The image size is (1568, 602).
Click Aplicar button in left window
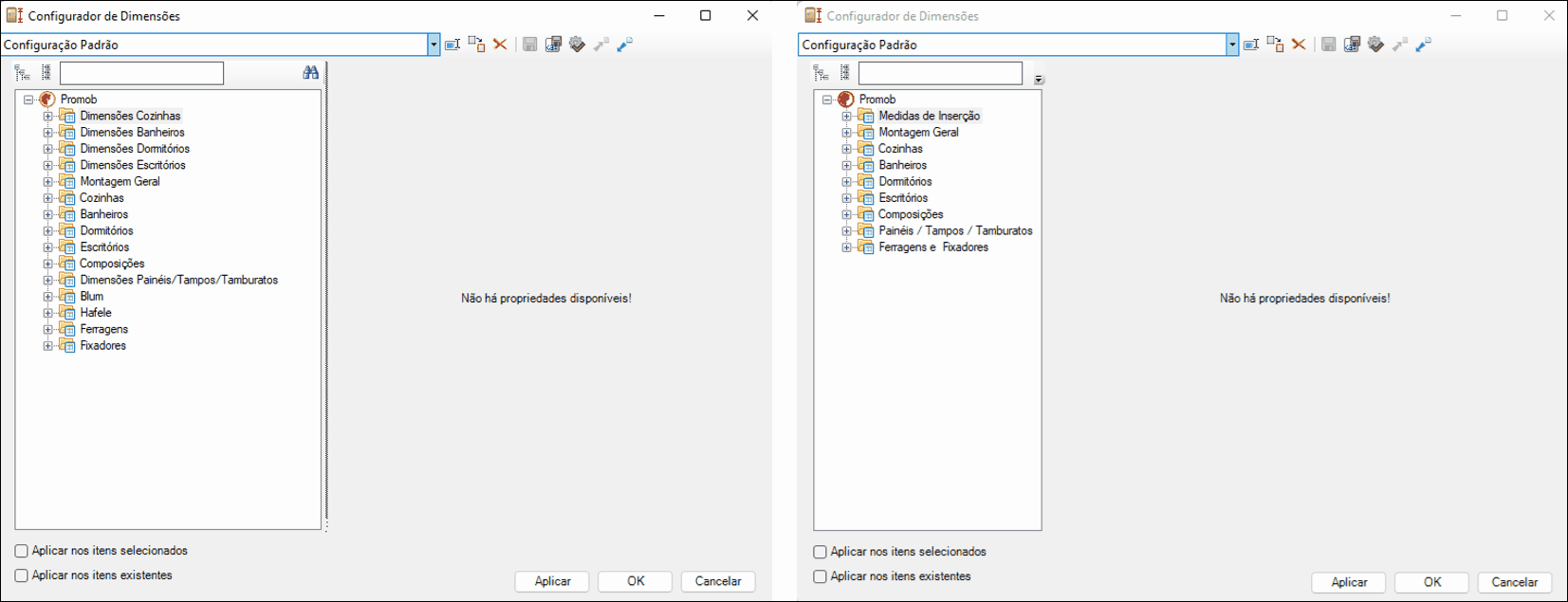(x=552, y=581)
